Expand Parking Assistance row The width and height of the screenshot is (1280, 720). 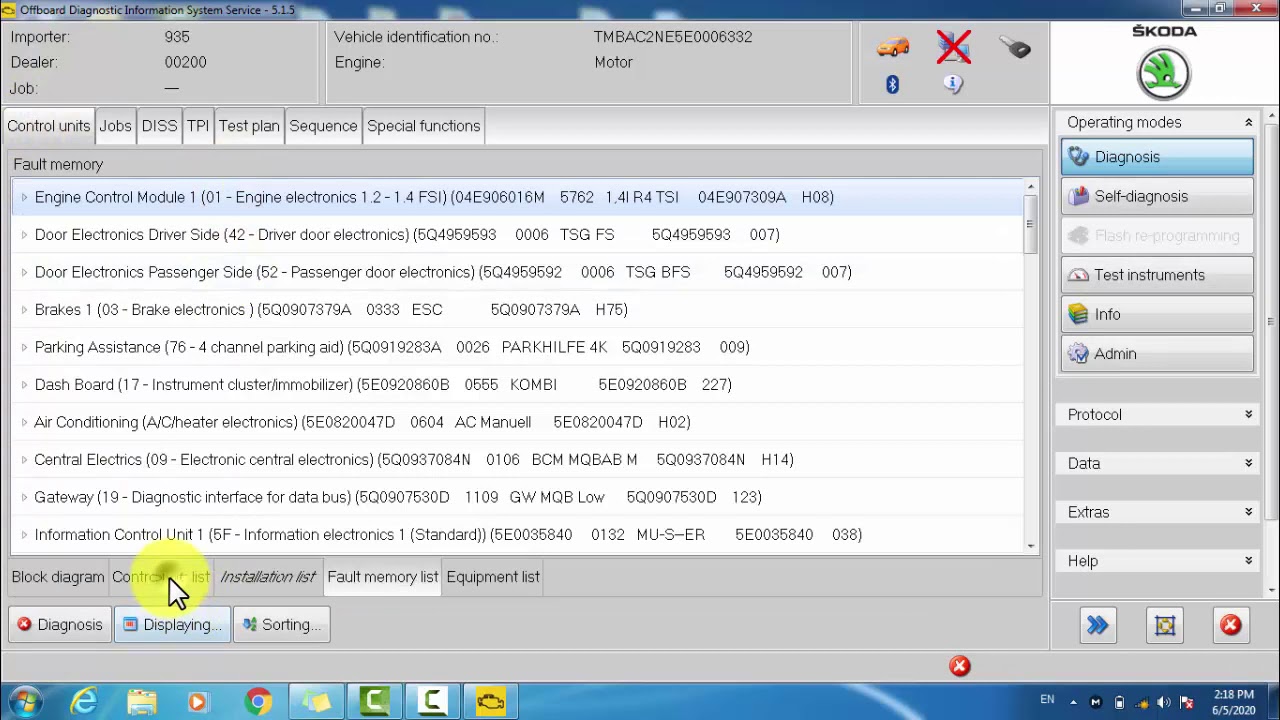pyautogui.click(x=24, y=347)
